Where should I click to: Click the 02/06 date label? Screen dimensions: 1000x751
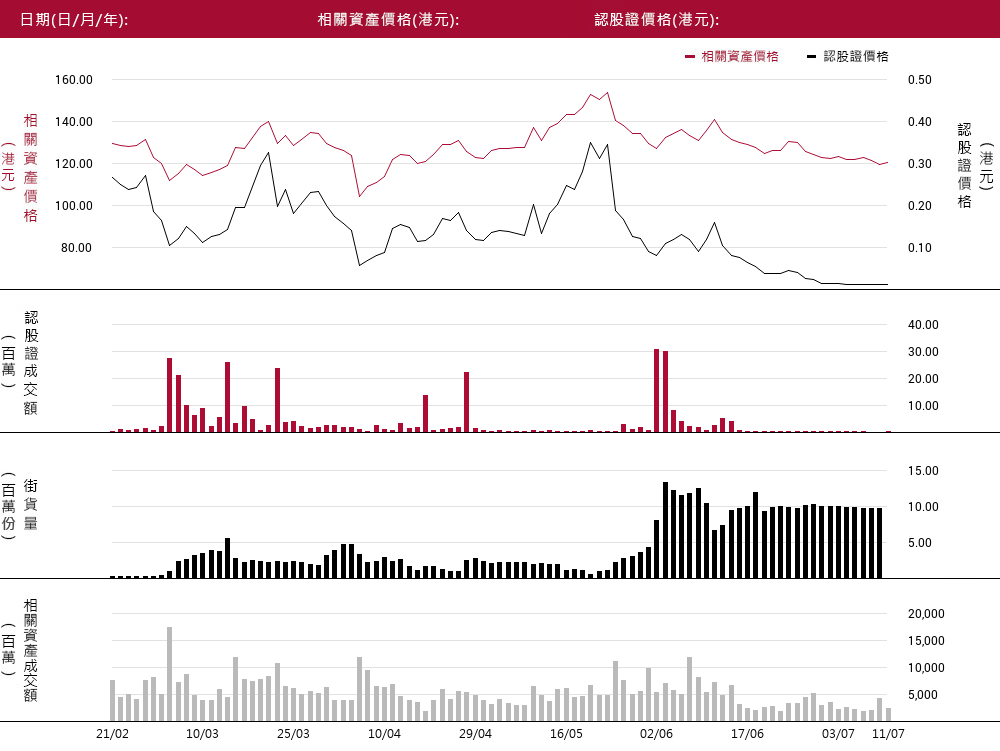pyautogui.click(x=656, y=734)
